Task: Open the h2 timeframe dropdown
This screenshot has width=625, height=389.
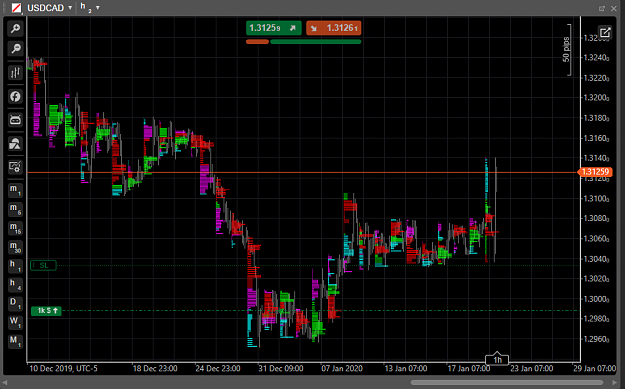Action: pos(98,8)
